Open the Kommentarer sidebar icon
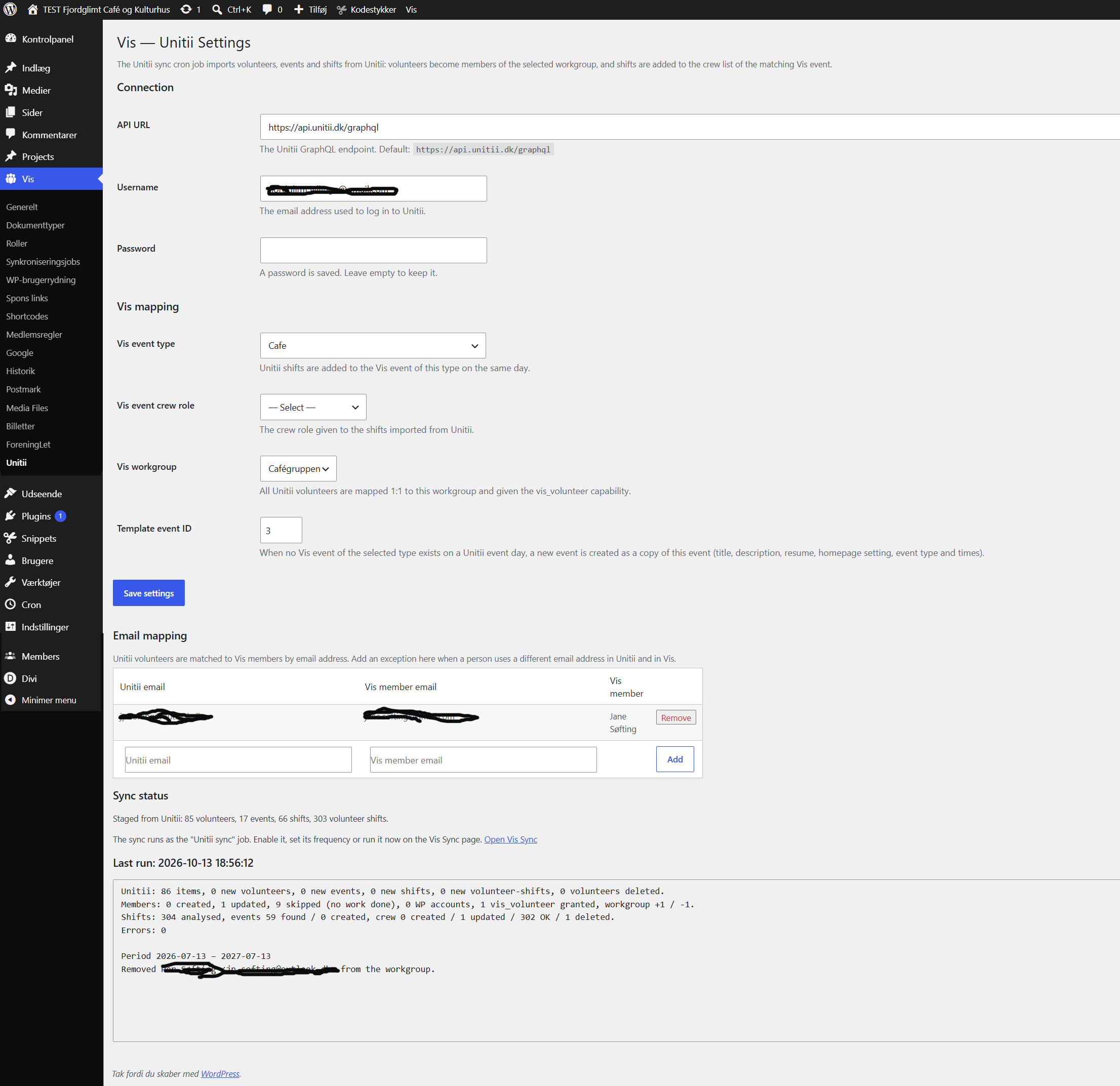 pyautogui.click(x=10, y=134)
